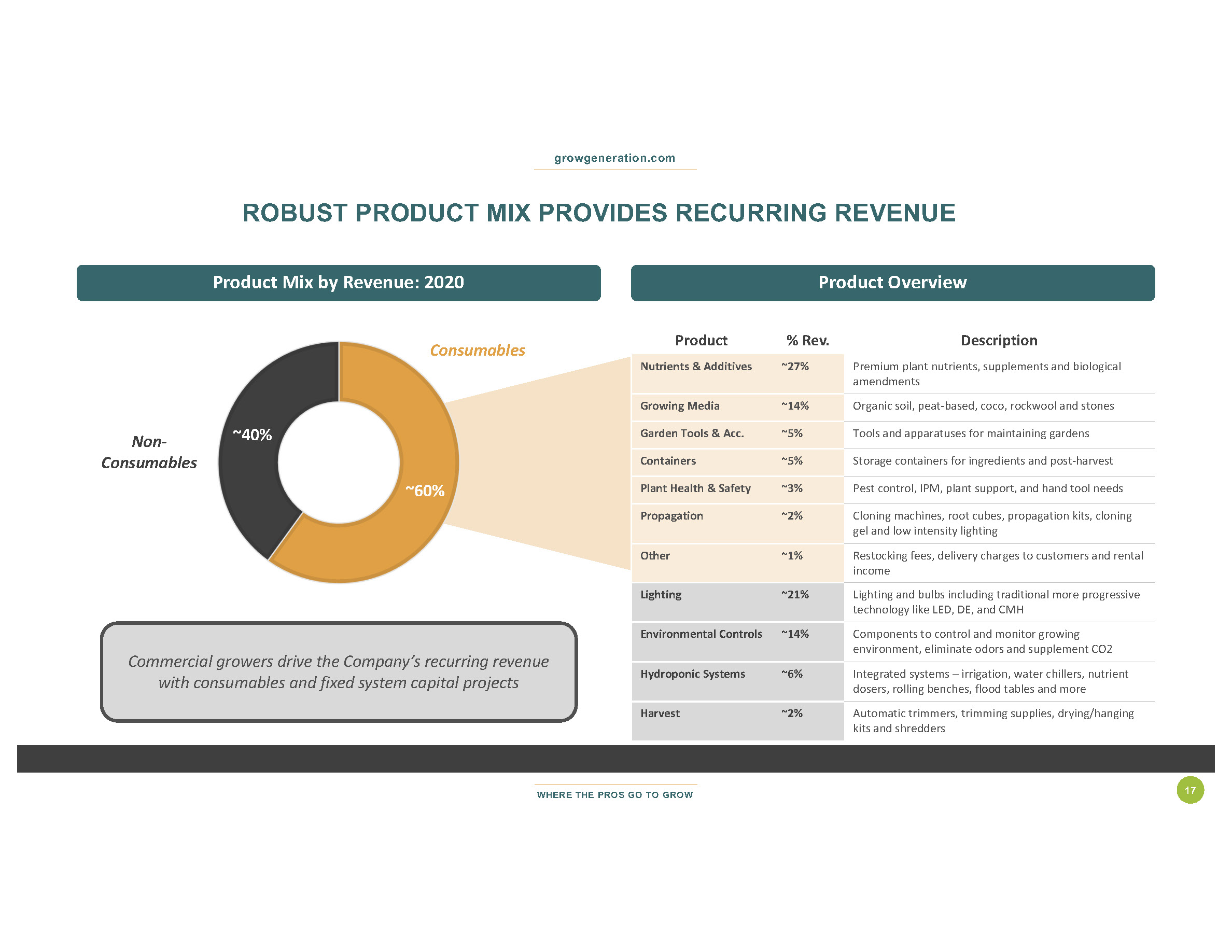Click the Environmental Controls row label
Viewport: 1232px width, 952px height.
click(x=701, y=634)
